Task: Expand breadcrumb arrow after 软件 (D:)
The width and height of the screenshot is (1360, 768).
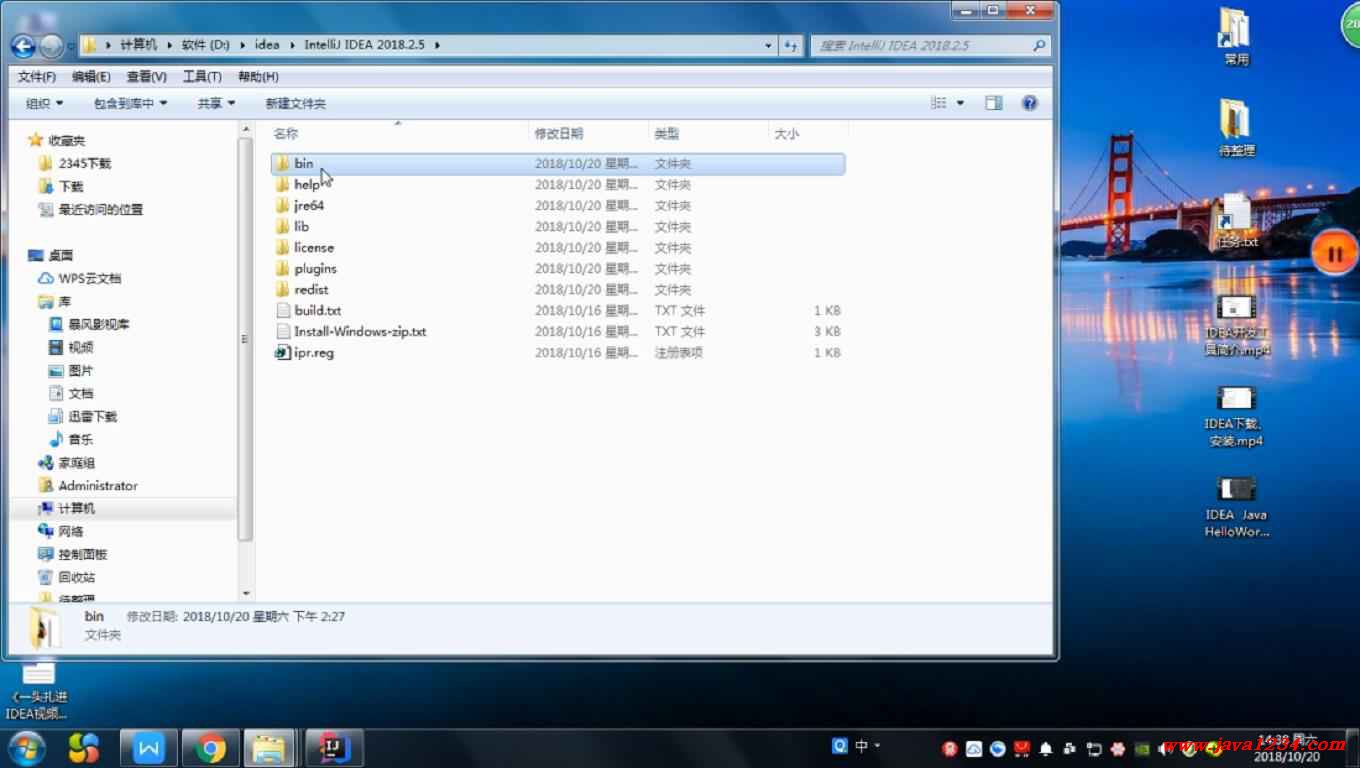Action: click(242, 45)
